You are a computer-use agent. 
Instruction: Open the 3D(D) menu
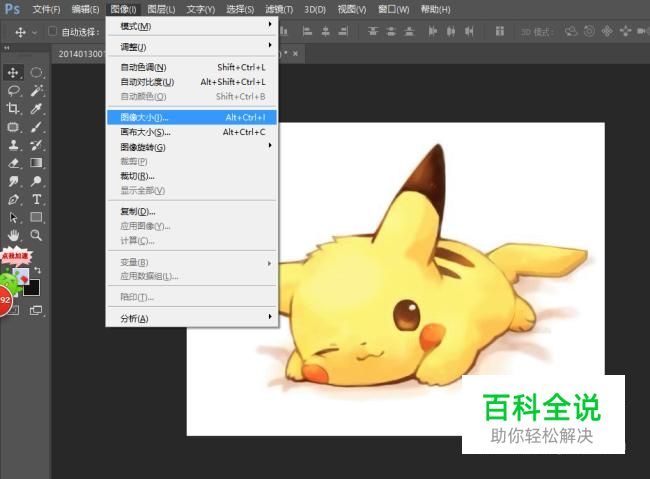coord(315,9)
